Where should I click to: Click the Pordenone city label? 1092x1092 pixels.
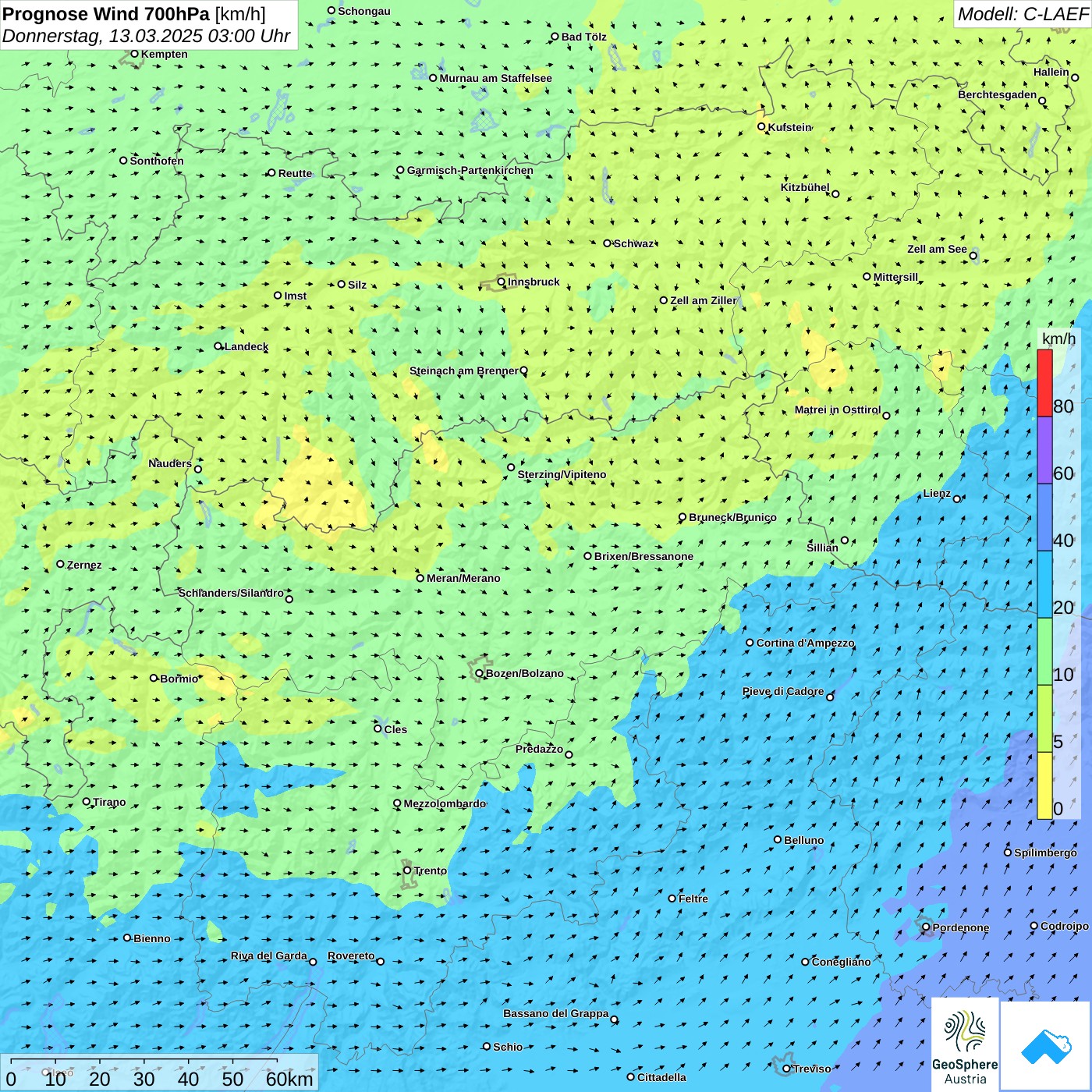[x=961, y=927]
